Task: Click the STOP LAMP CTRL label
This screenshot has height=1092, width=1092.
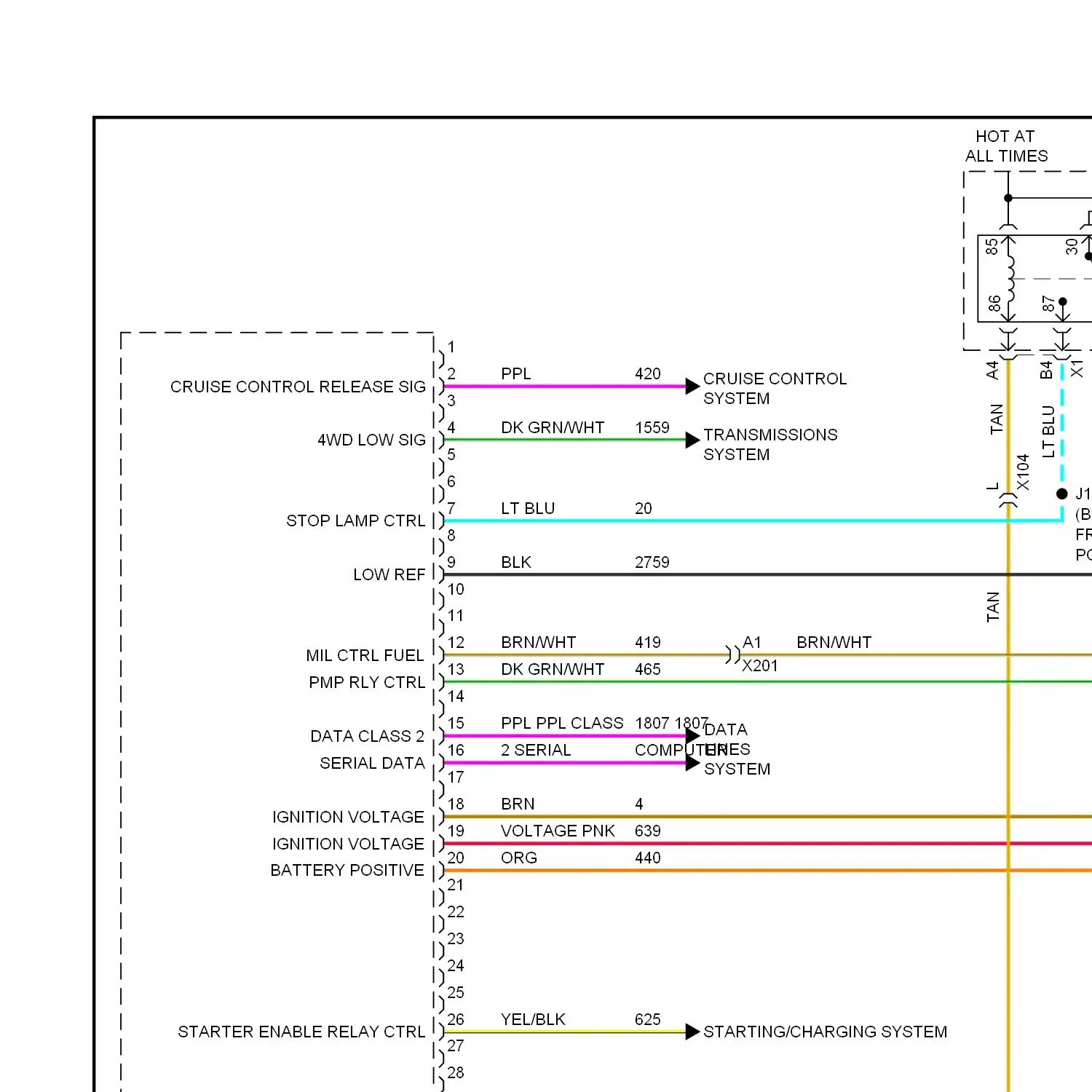Action: [x=355, y=521]
